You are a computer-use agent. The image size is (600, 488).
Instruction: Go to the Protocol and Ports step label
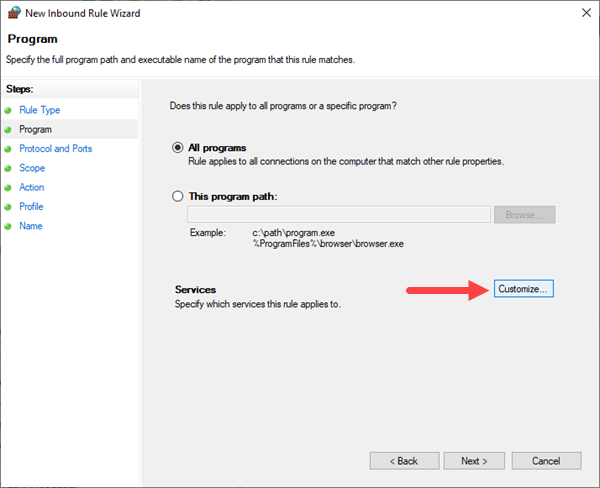pos(56,149)
